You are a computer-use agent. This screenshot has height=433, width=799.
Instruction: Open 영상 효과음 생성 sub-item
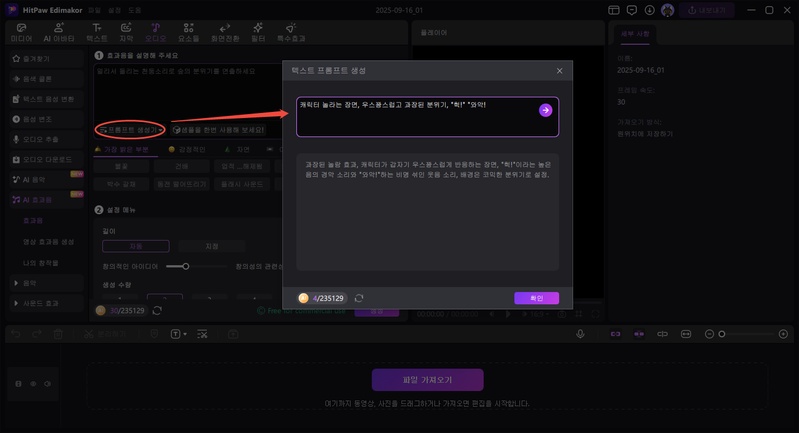click(x=48, y=241)
